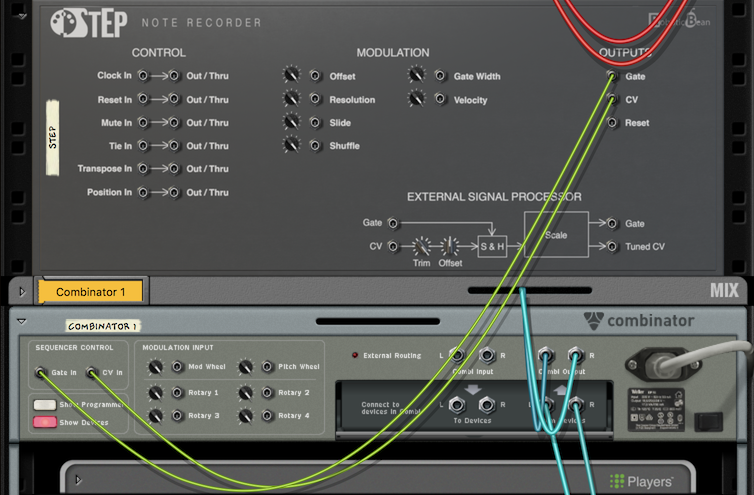Click the combinator logo
This screenshot has height=495, width=754.
pos(639,321)
